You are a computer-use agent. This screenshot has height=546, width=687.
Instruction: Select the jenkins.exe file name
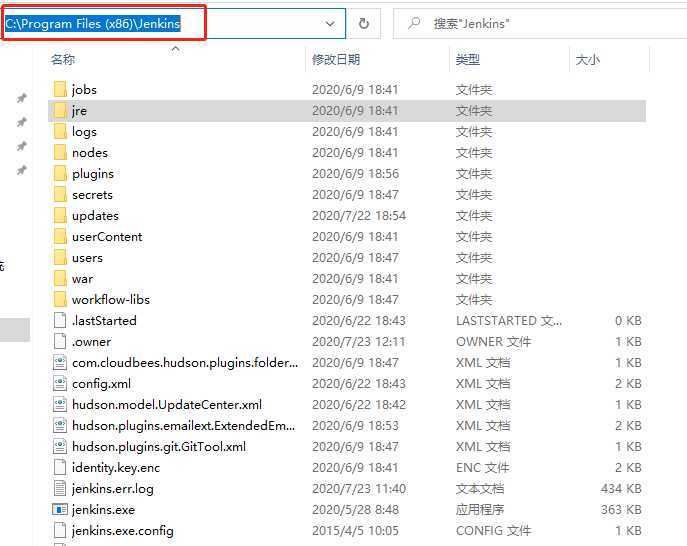point(103,510)
